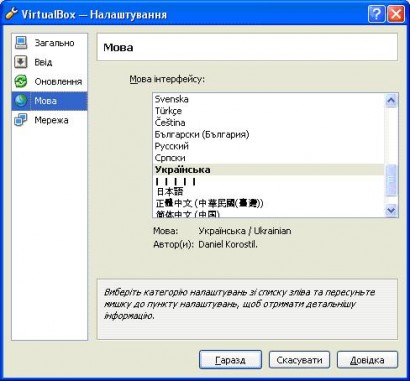This screenshot has height=381, width=410.
Task: Choose Српски in the language list
Action: coord(268,158)
